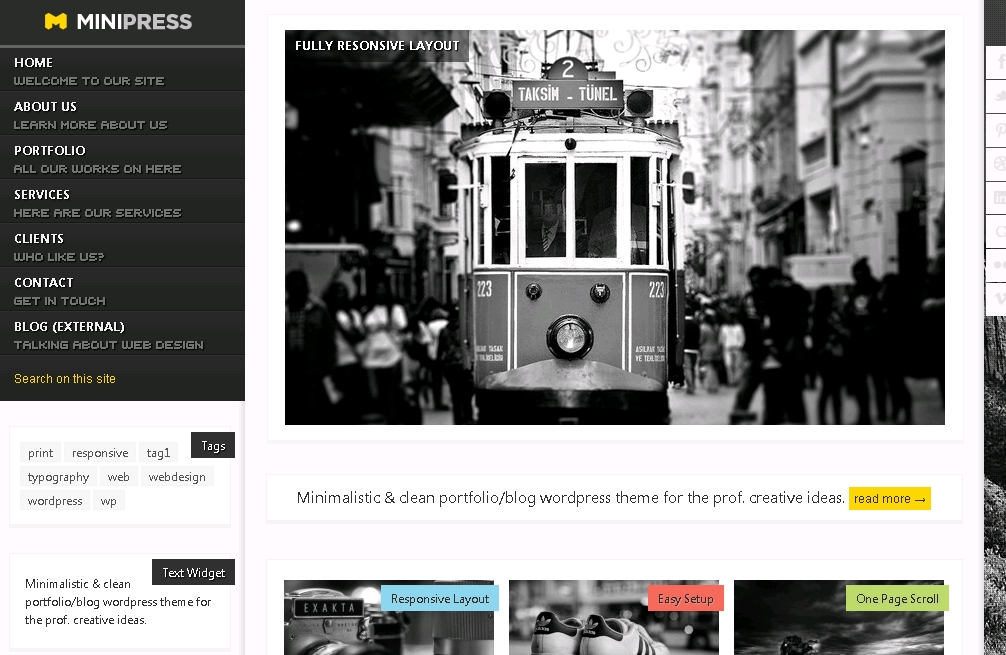Viewport: 1006px width, 655px height.
Task: Click the Facebook social icon
Action: [x=997, y=63]
